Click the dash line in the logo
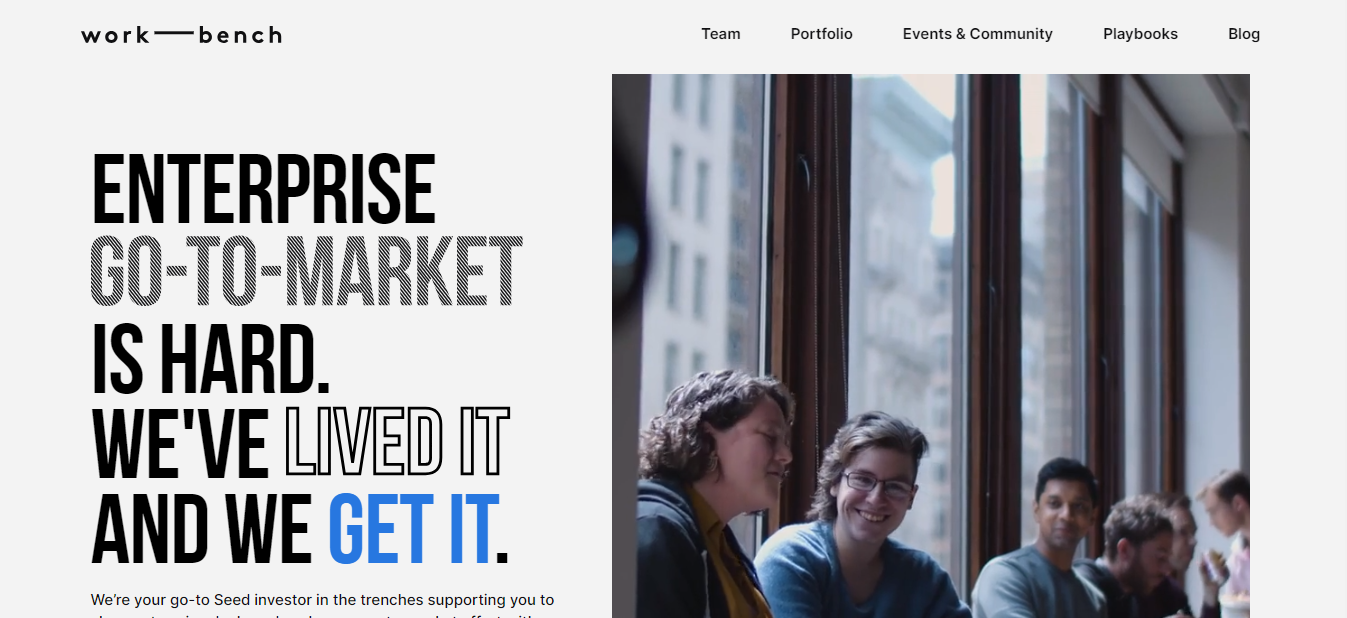This screenshot has height=618, width=1347. 175,33
